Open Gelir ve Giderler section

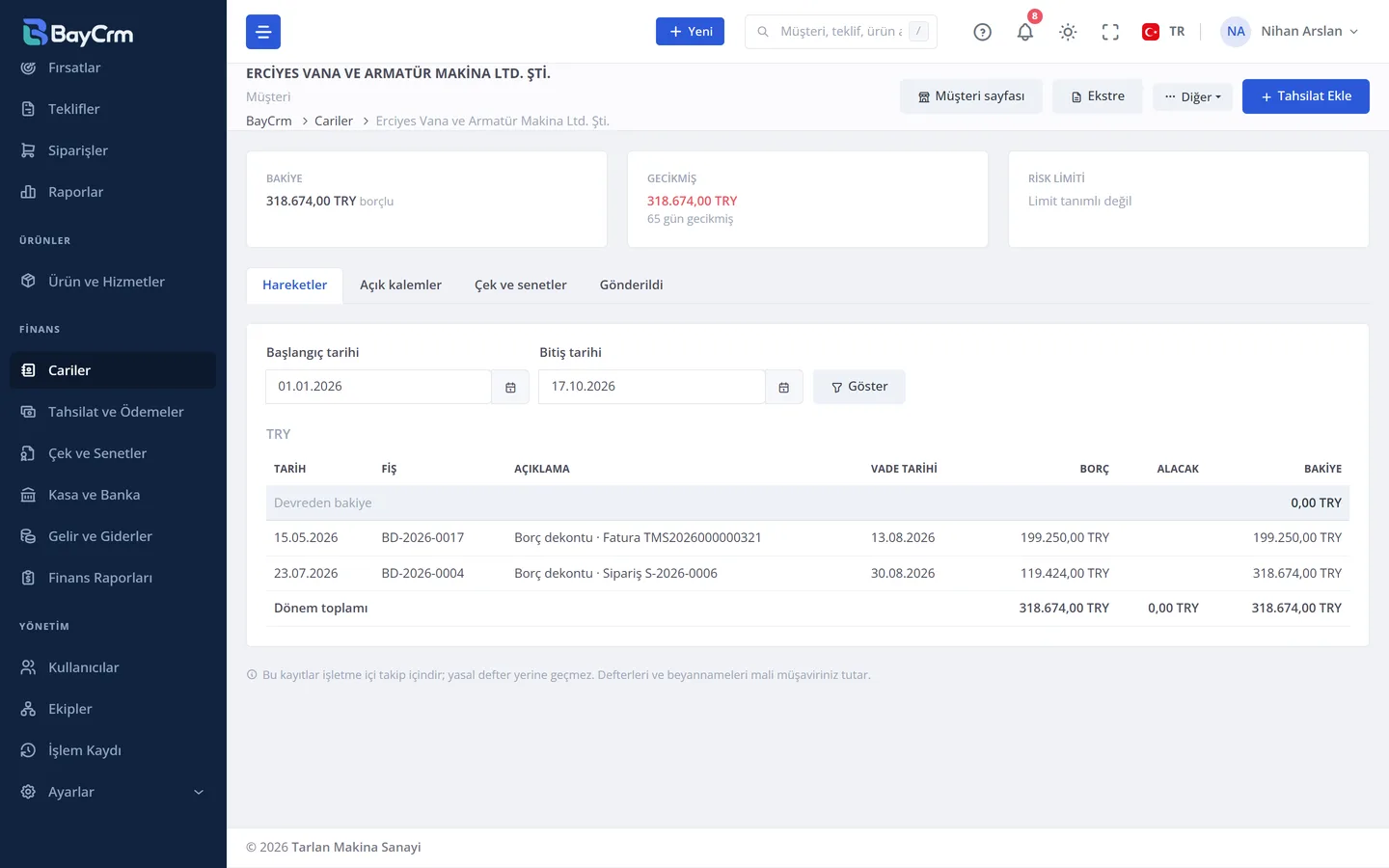click(x=113, y=536)
